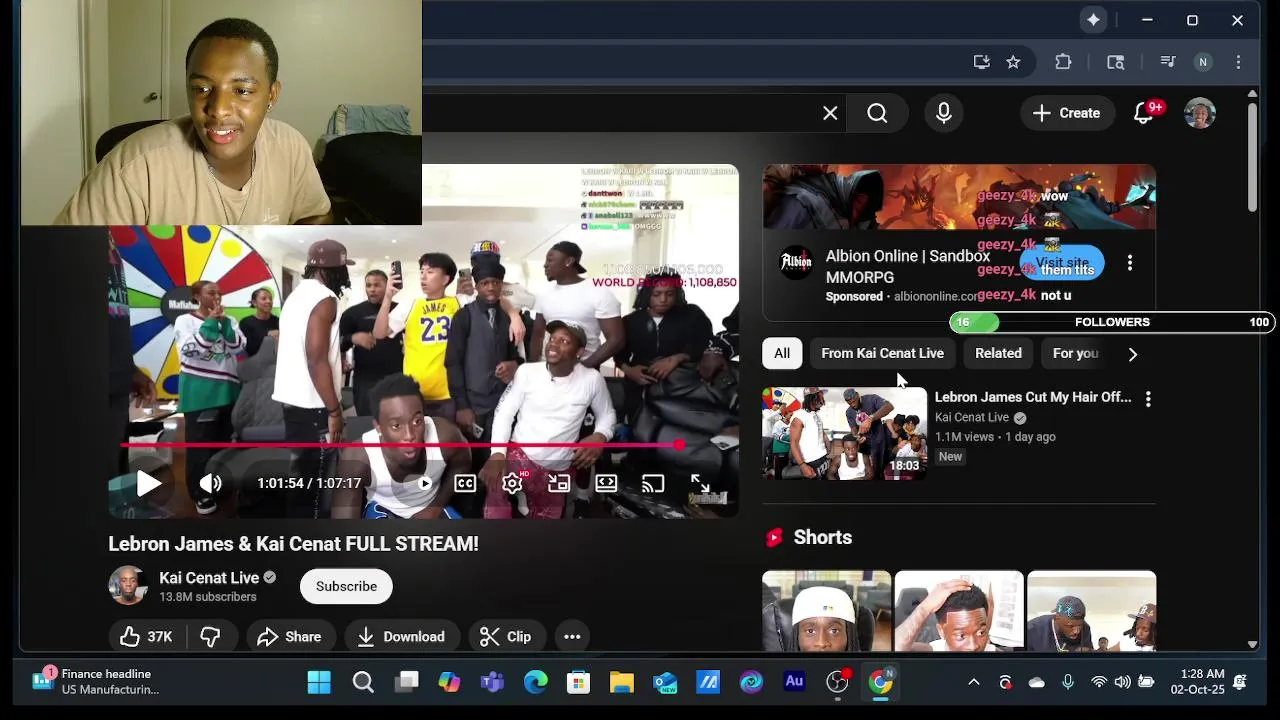The image size is (1280, 720).
Task: Open Adobe Audition from taskbar
Action: coord(794,682)
